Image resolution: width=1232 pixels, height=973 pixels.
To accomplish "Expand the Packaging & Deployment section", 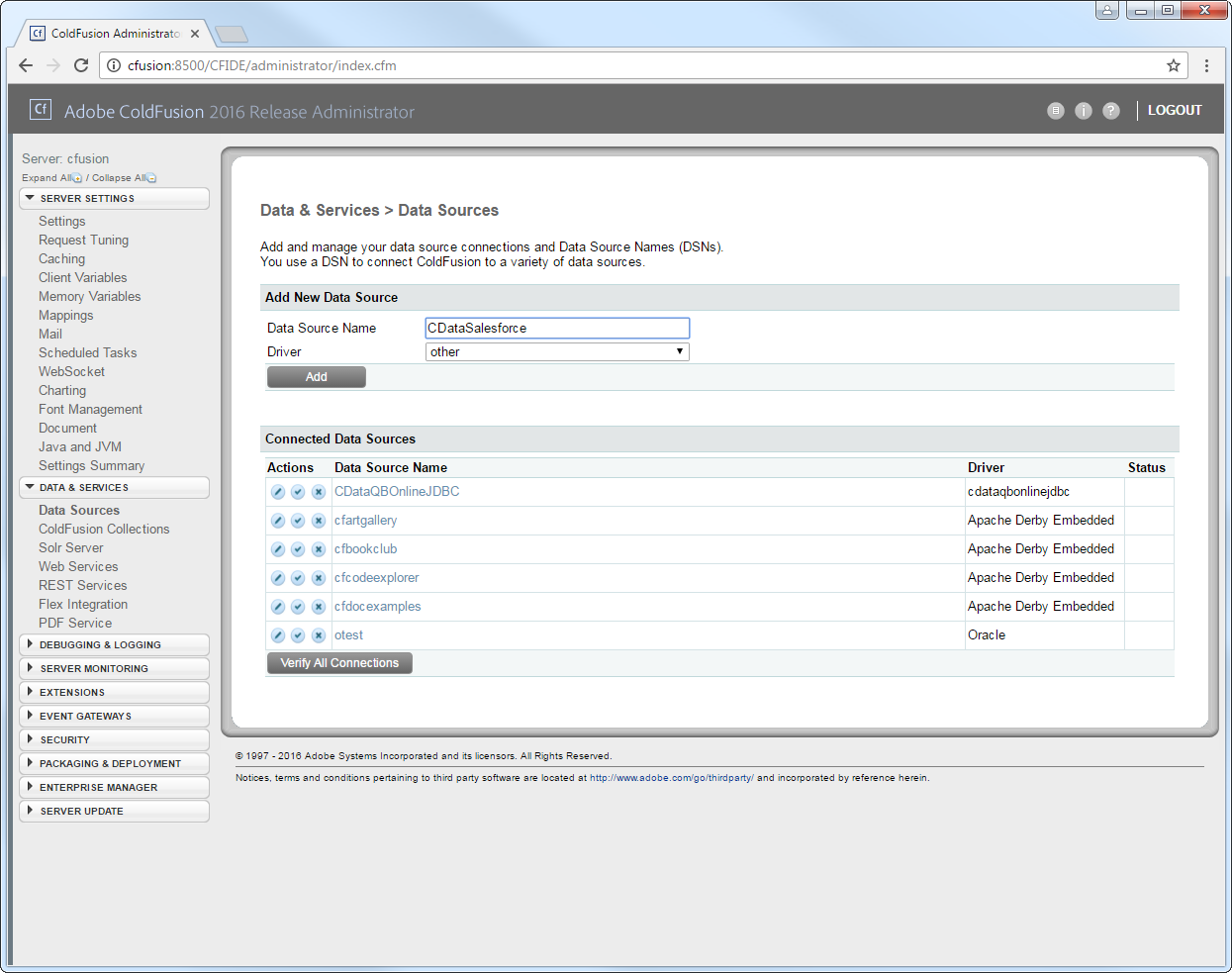I will [x=114, y=764].
